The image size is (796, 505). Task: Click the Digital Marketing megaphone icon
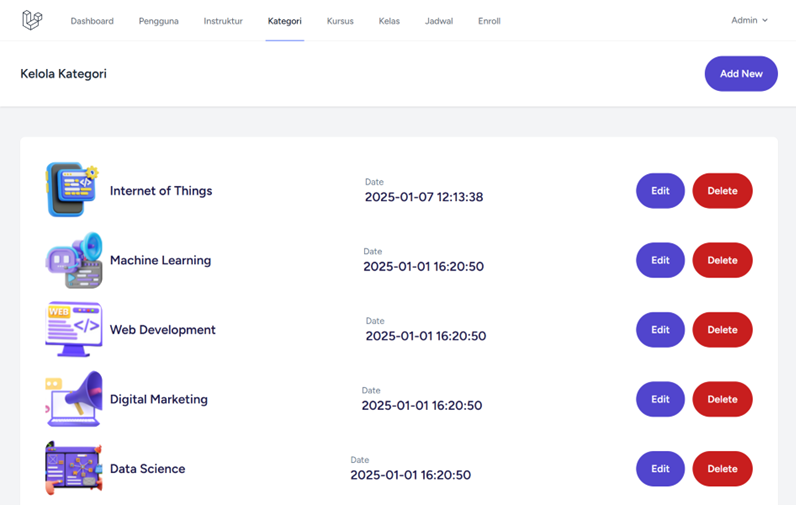click(73, 399)
